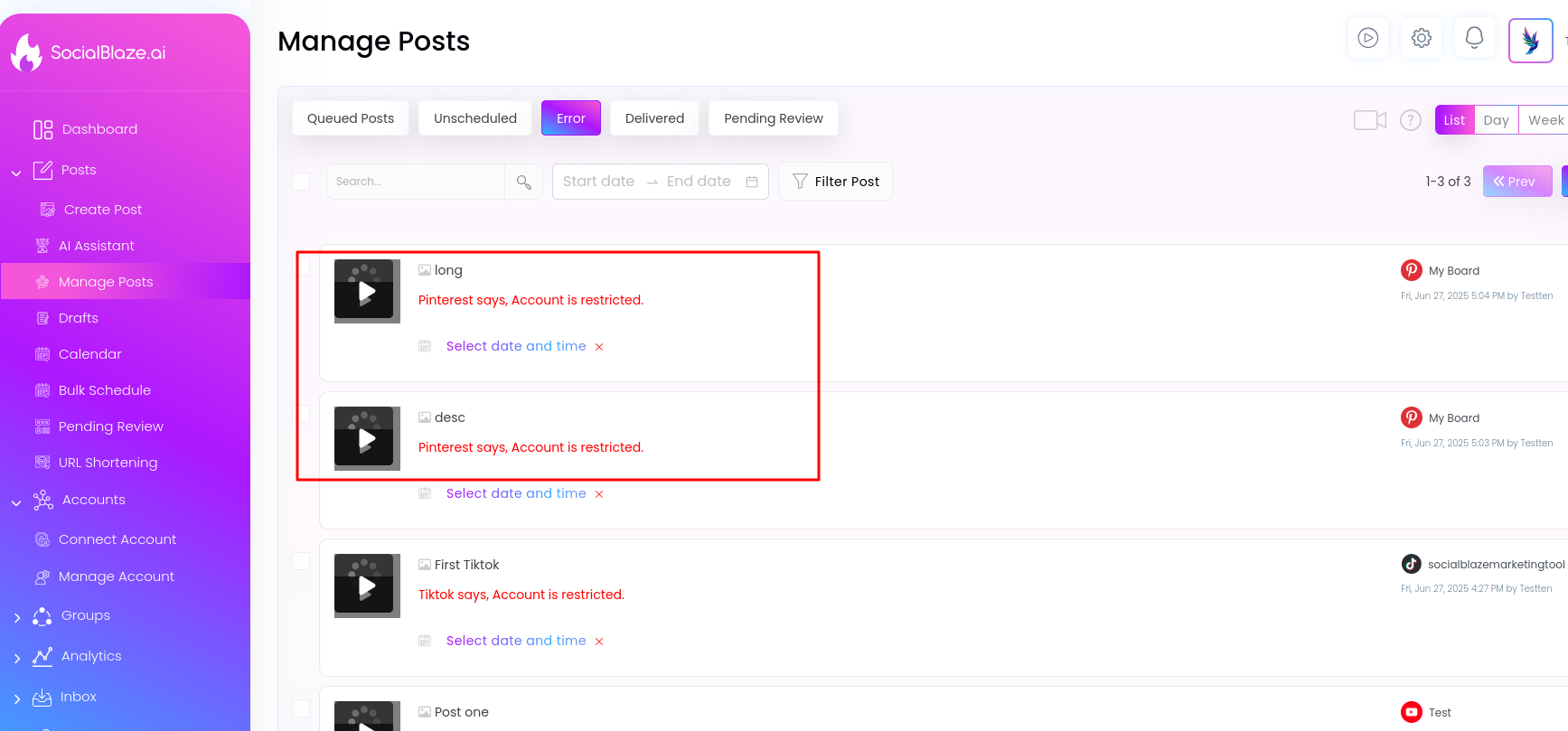This screenshot has width=1568, height=731.
Task: Open the Dashboard sidebar icon
Action: (x=42, y=129)
